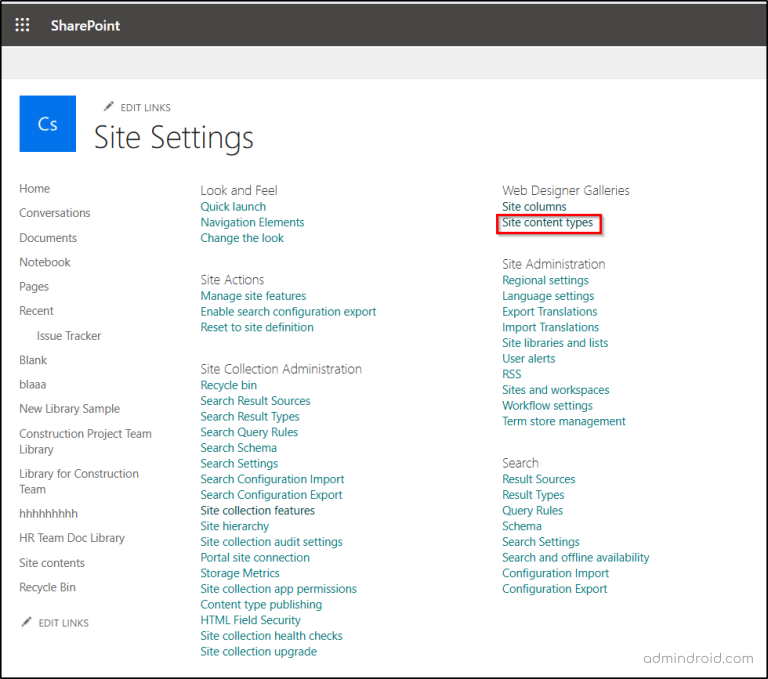768x679 pixels.
Task: Open the app launcher waffle icon
Action: point(22,24)
